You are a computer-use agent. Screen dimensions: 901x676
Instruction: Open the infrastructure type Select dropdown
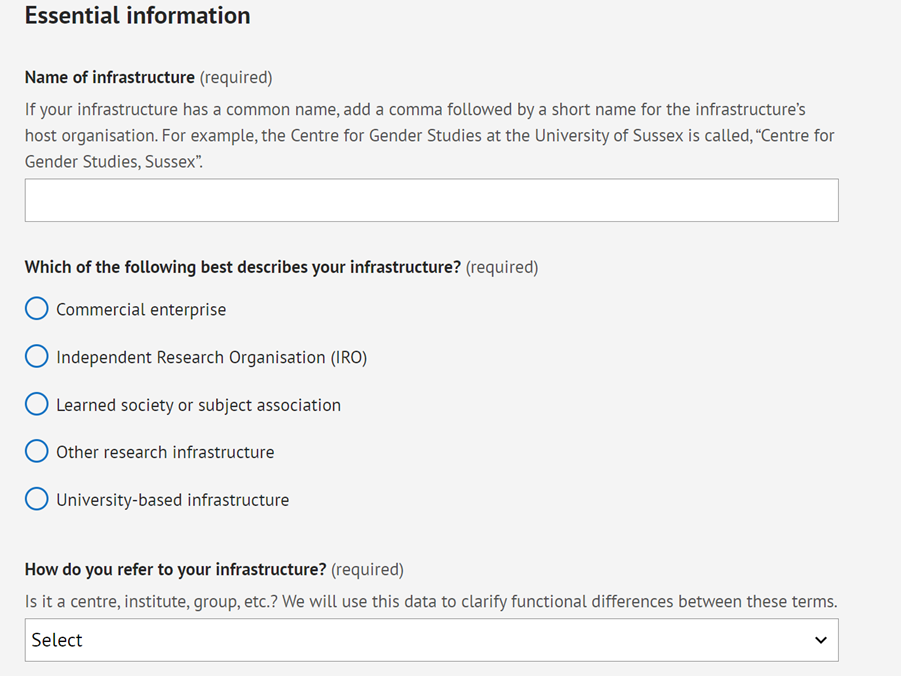click(x=432, y=640)
